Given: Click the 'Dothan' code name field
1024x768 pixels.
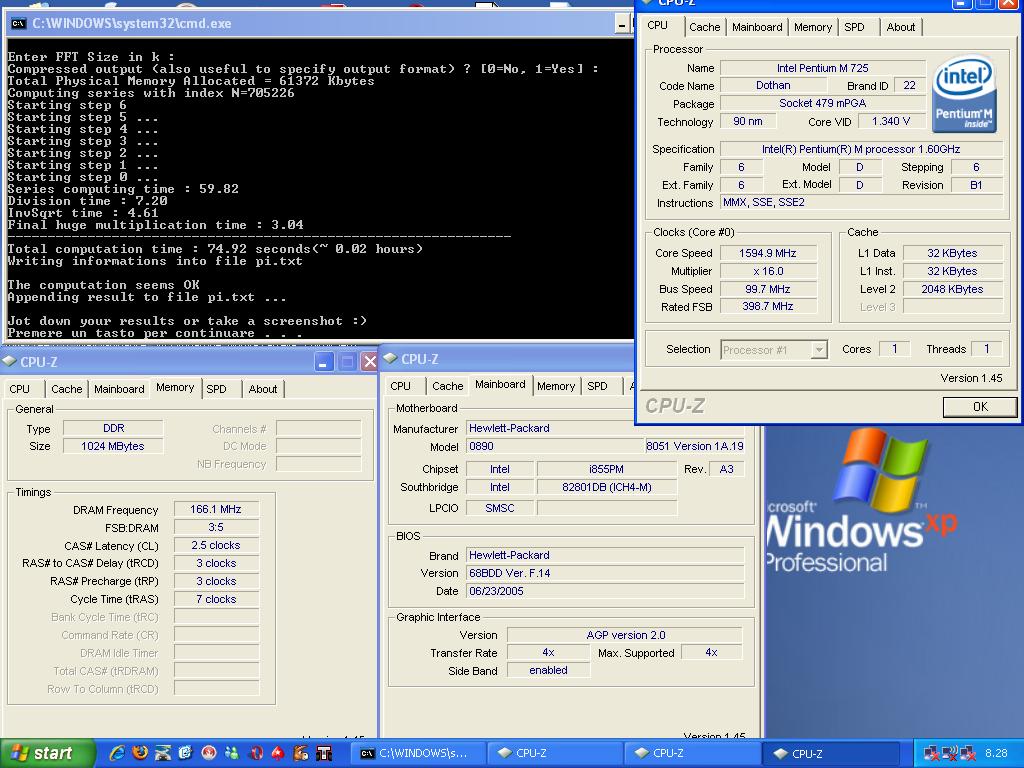Looking at the screenshot, I should tap(773, 86).
